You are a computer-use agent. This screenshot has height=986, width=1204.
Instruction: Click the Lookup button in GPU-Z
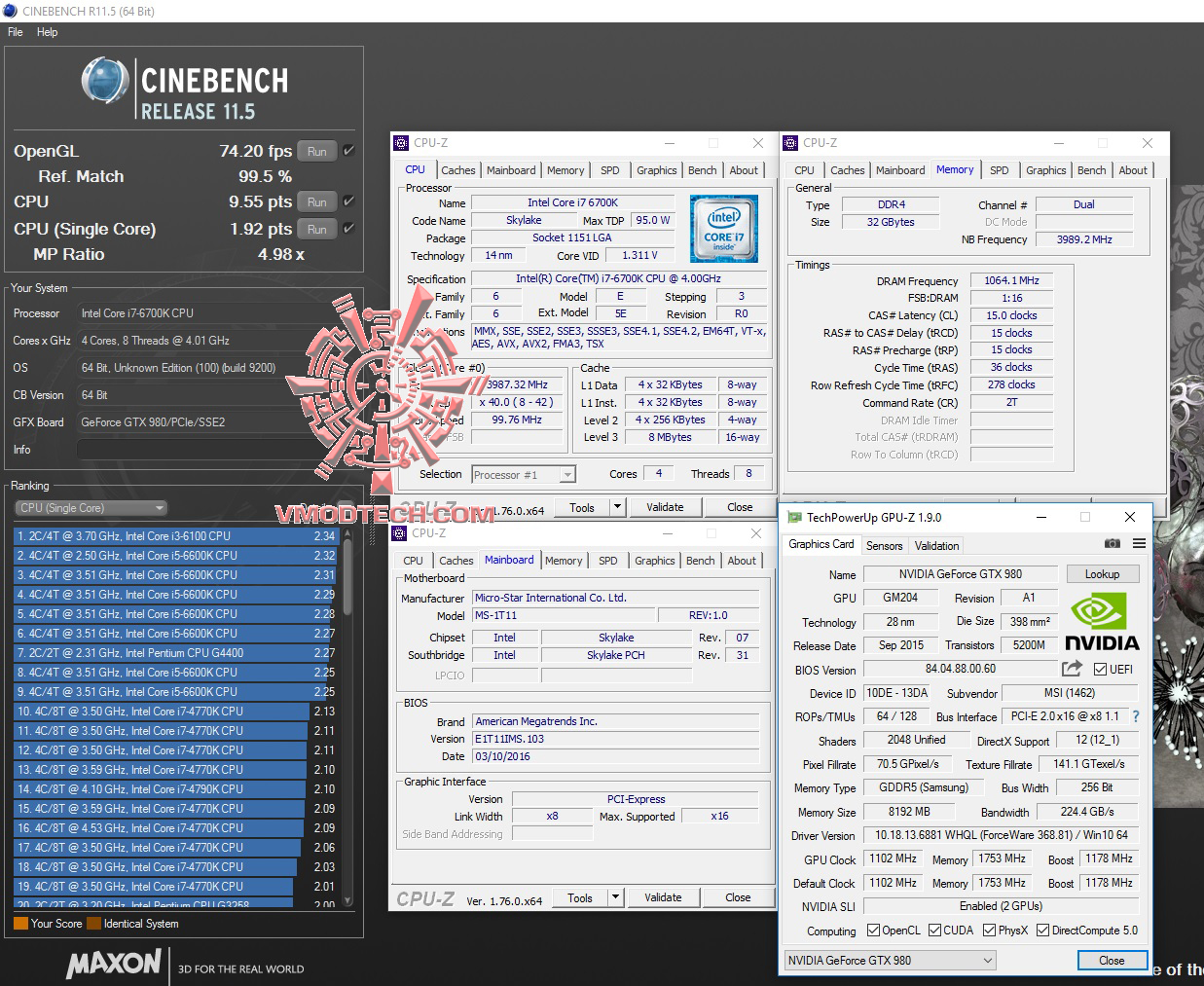[x=1102, y=574]
